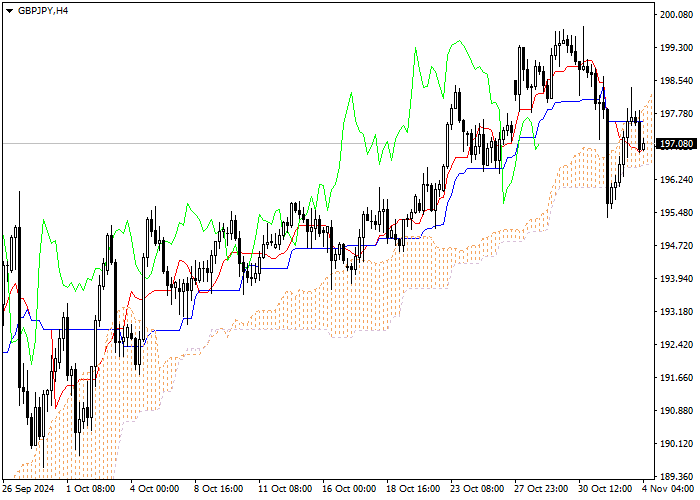
Task: Click the 193.180 price axis label
Action: click(676, 312)
